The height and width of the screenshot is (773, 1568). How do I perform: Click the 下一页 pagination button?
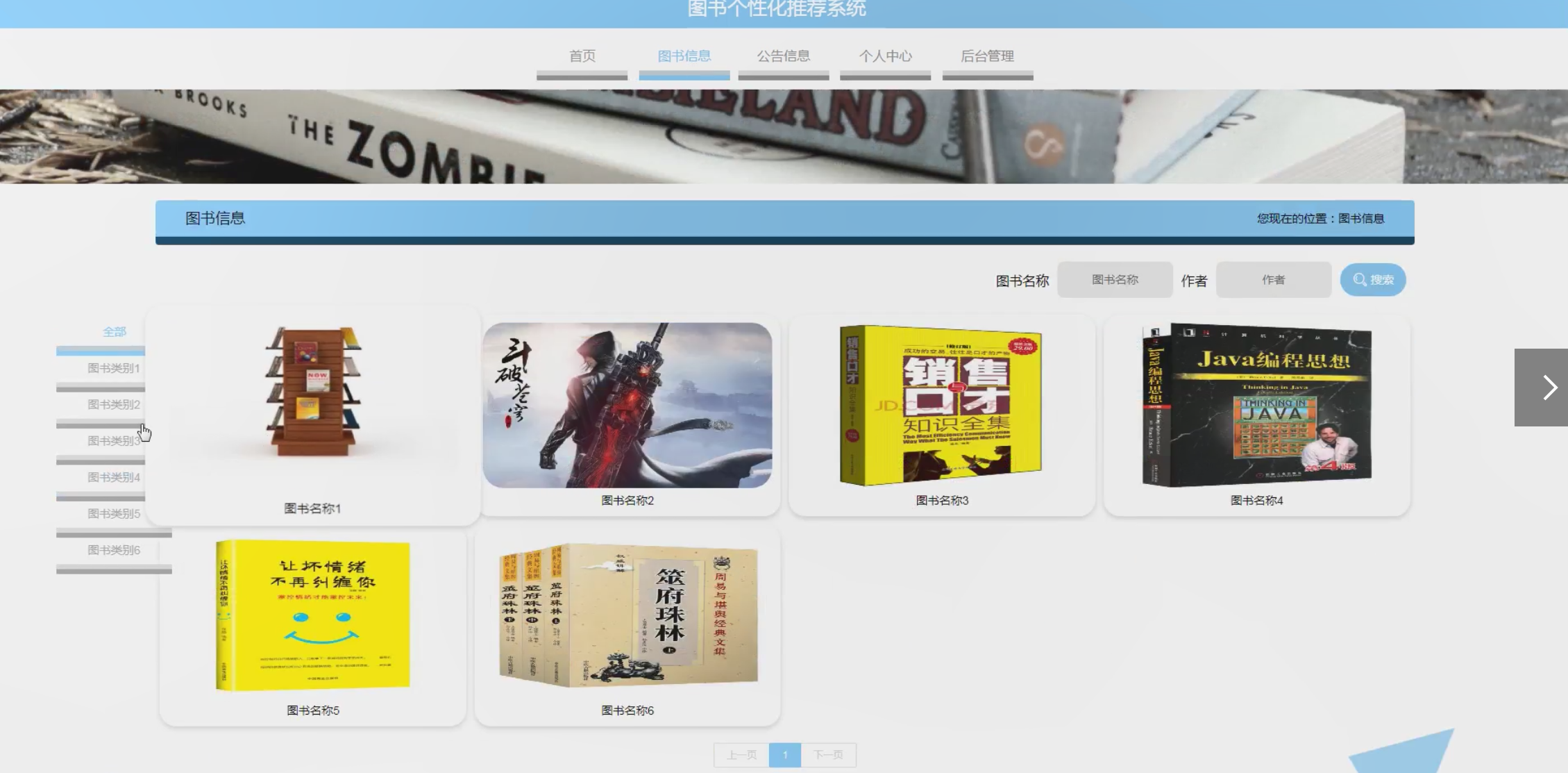828,755
